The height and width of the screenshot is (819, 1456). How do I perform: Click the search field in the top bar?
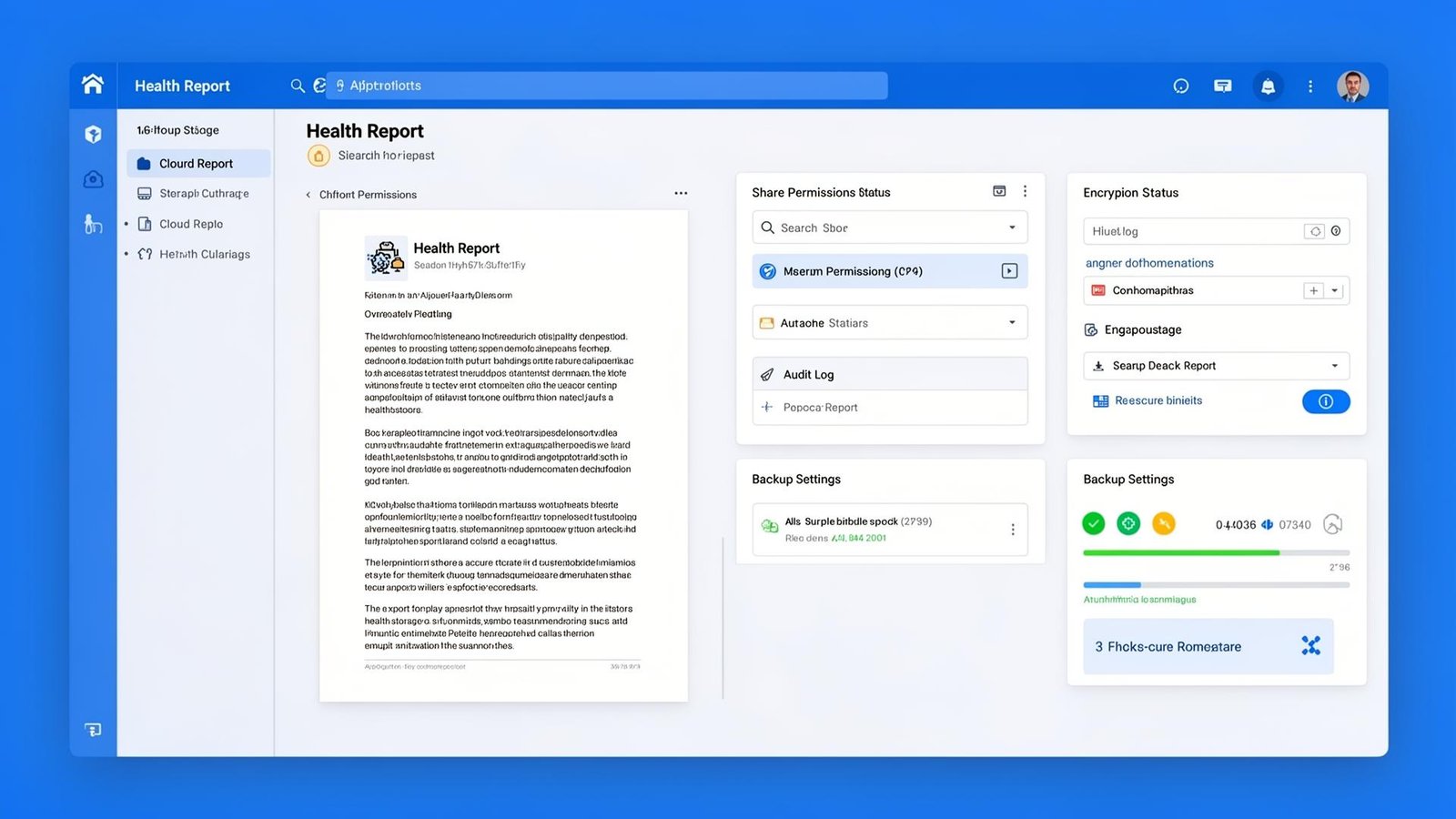tap(607, 85)
